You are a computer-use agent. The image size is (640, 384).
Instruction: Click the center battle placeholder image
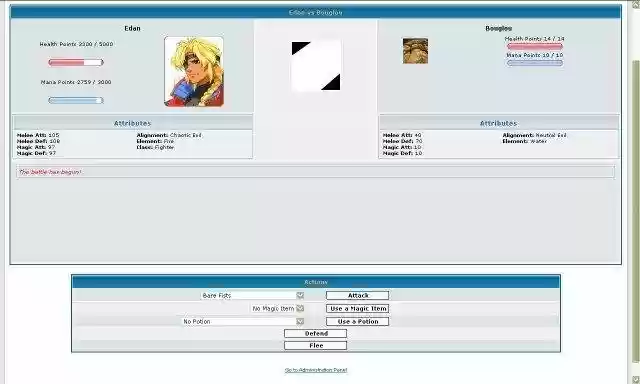[316, 66]
